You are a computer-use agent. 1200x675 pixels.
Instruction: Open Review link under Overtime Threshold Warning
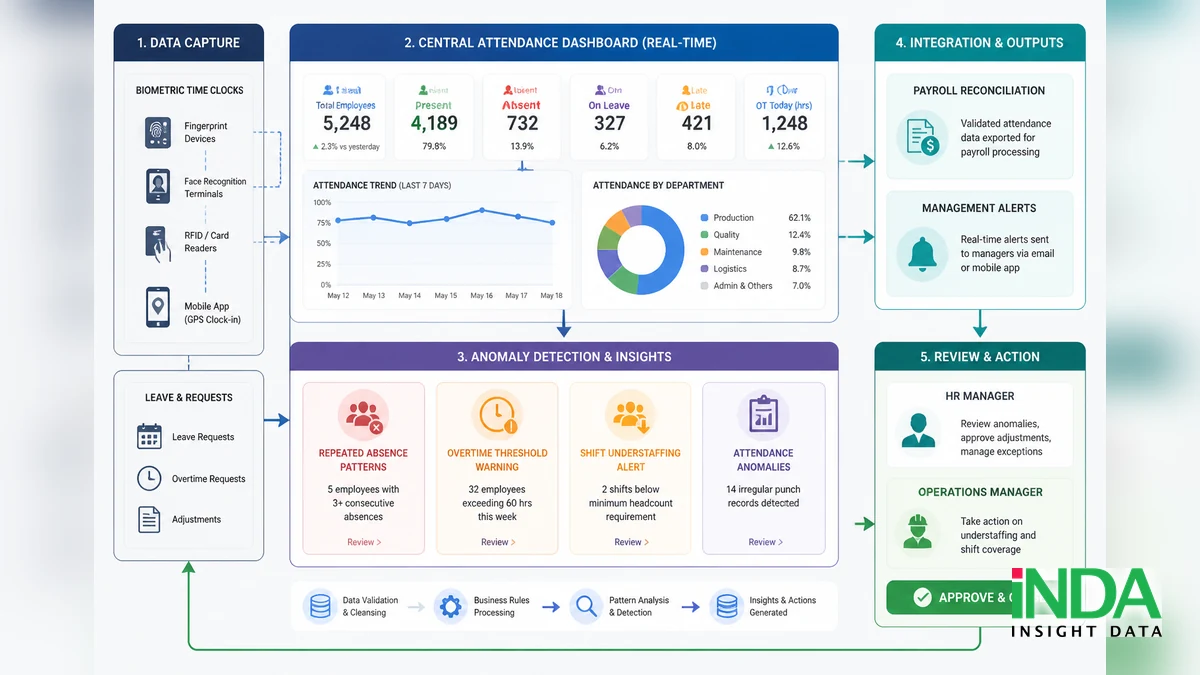(498, 542)
